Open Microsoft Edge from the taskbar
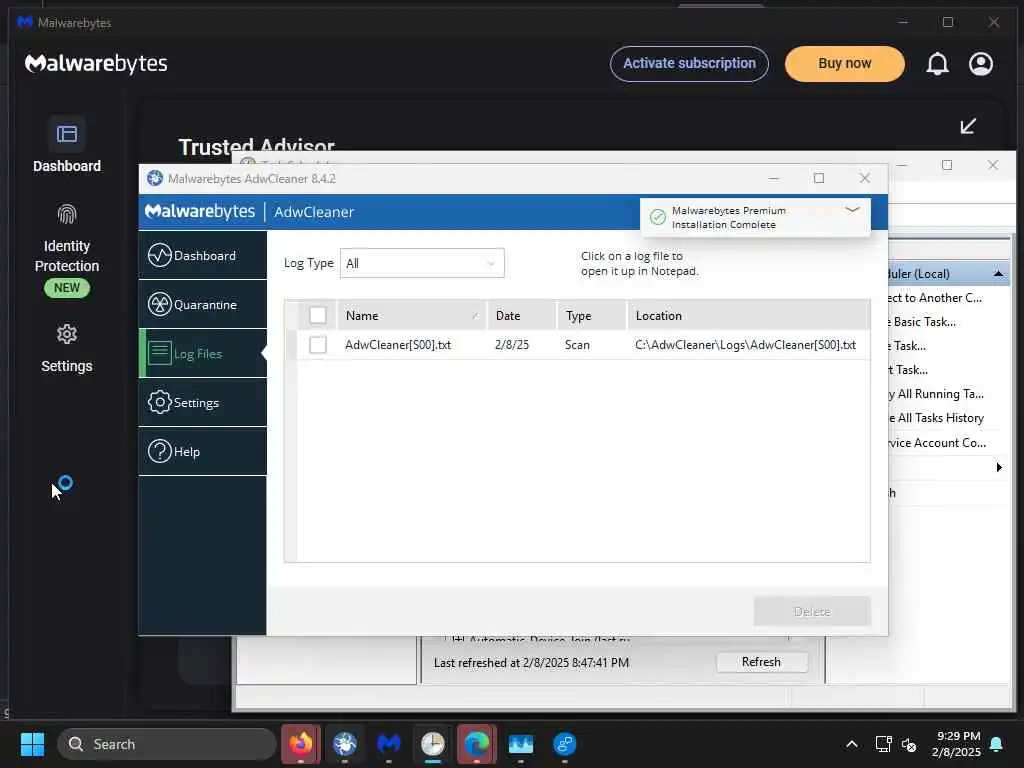The width and height of the screenshot is (1024, 768). pyautogui.click(x=477, y=743)
